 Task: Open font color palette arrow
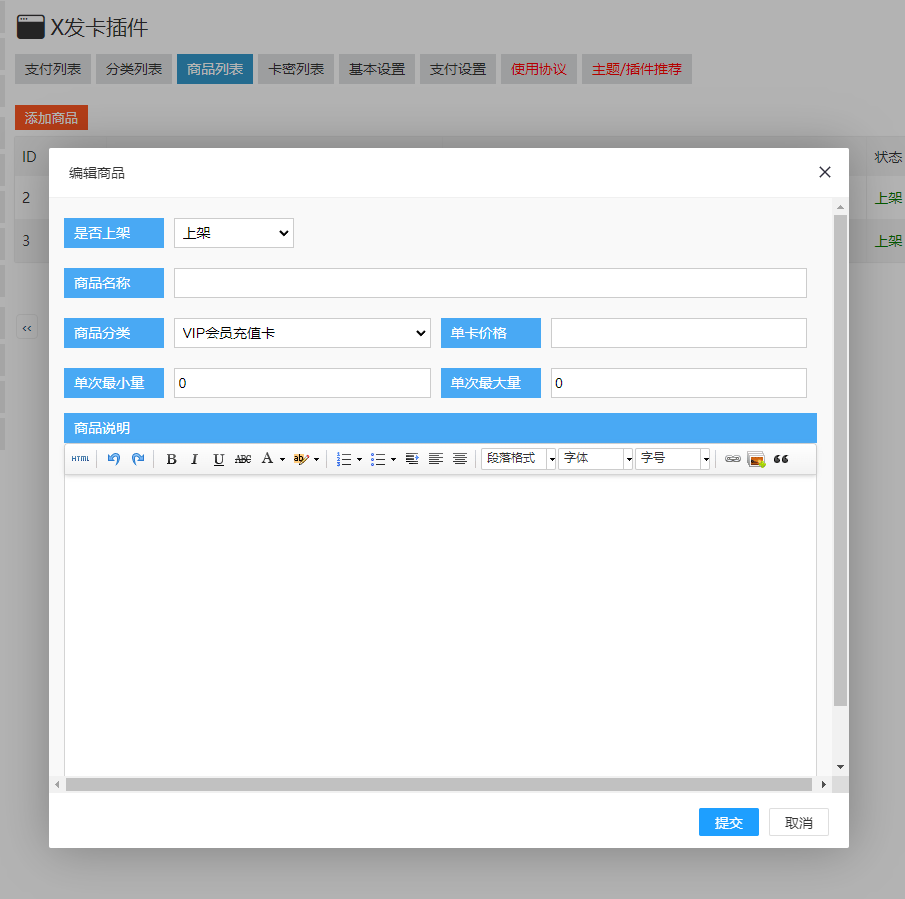(282, 459)
